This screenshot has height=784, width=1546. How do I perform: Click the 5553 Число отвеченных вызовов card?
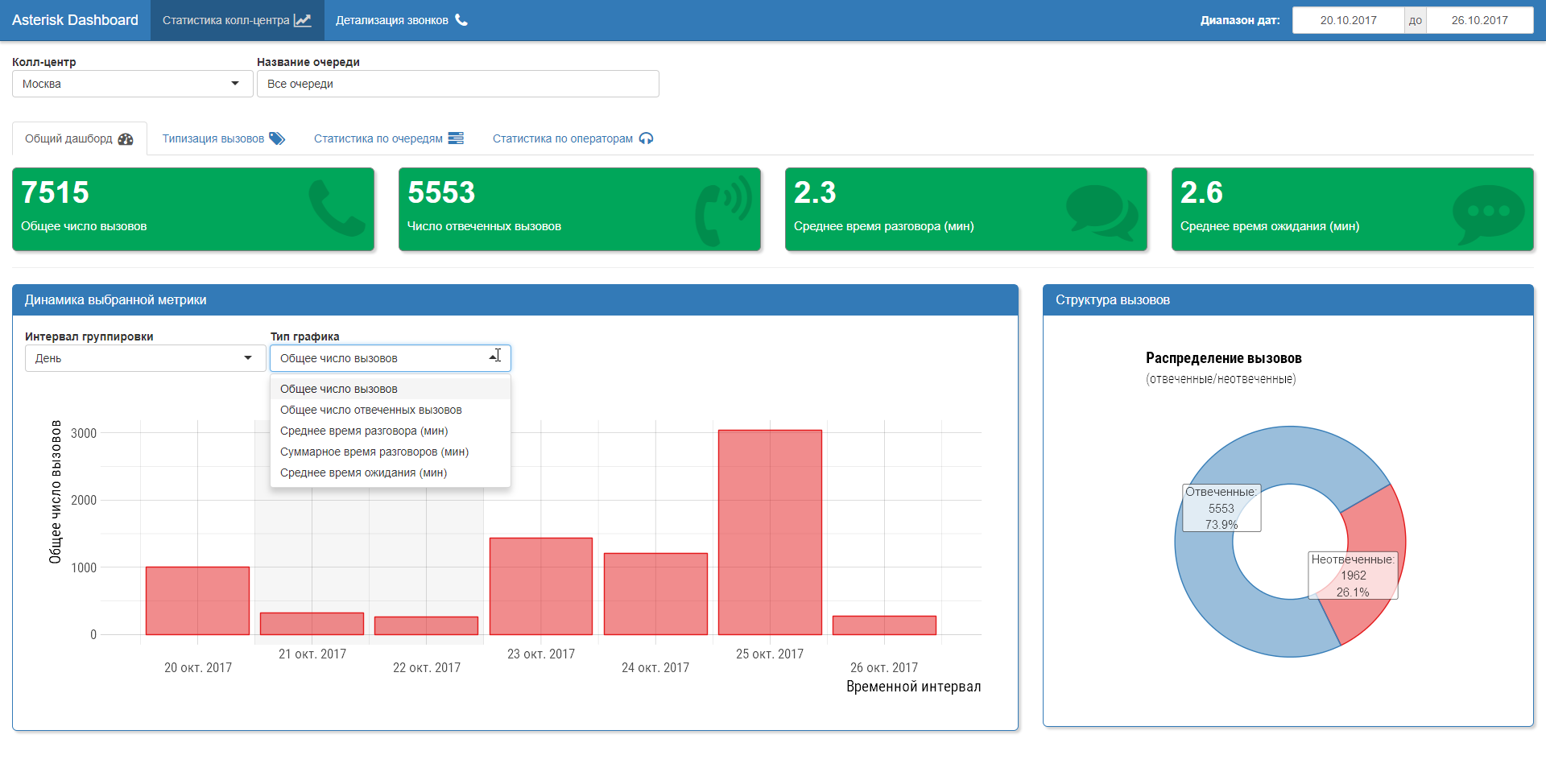[x=580, y=209]
